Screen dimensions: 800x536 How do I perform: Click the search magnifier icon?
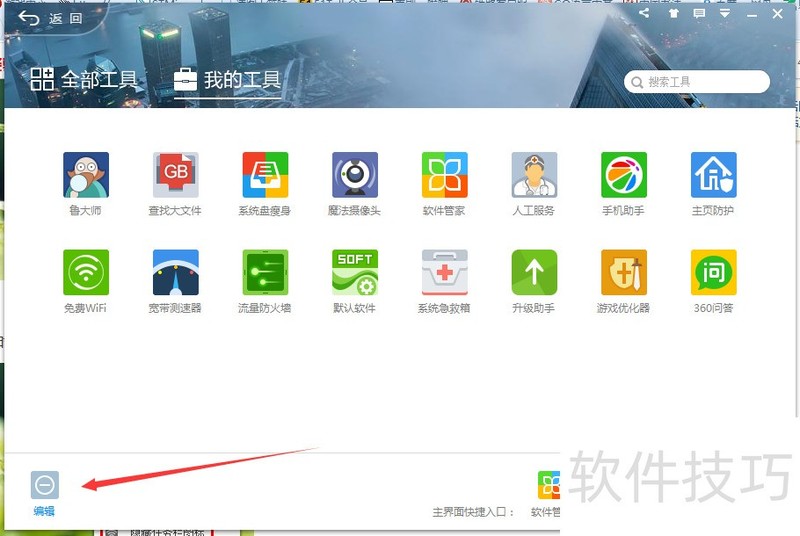pos(637,82)
